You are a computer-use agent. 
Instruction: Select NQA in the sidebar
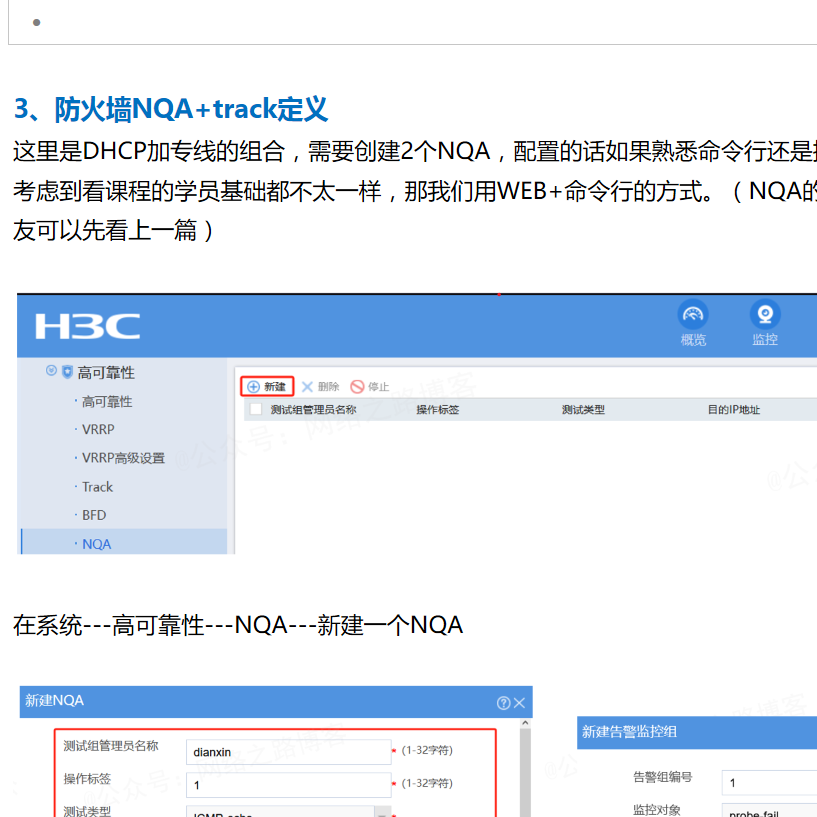pyautogui.click(x=97, y=544)
